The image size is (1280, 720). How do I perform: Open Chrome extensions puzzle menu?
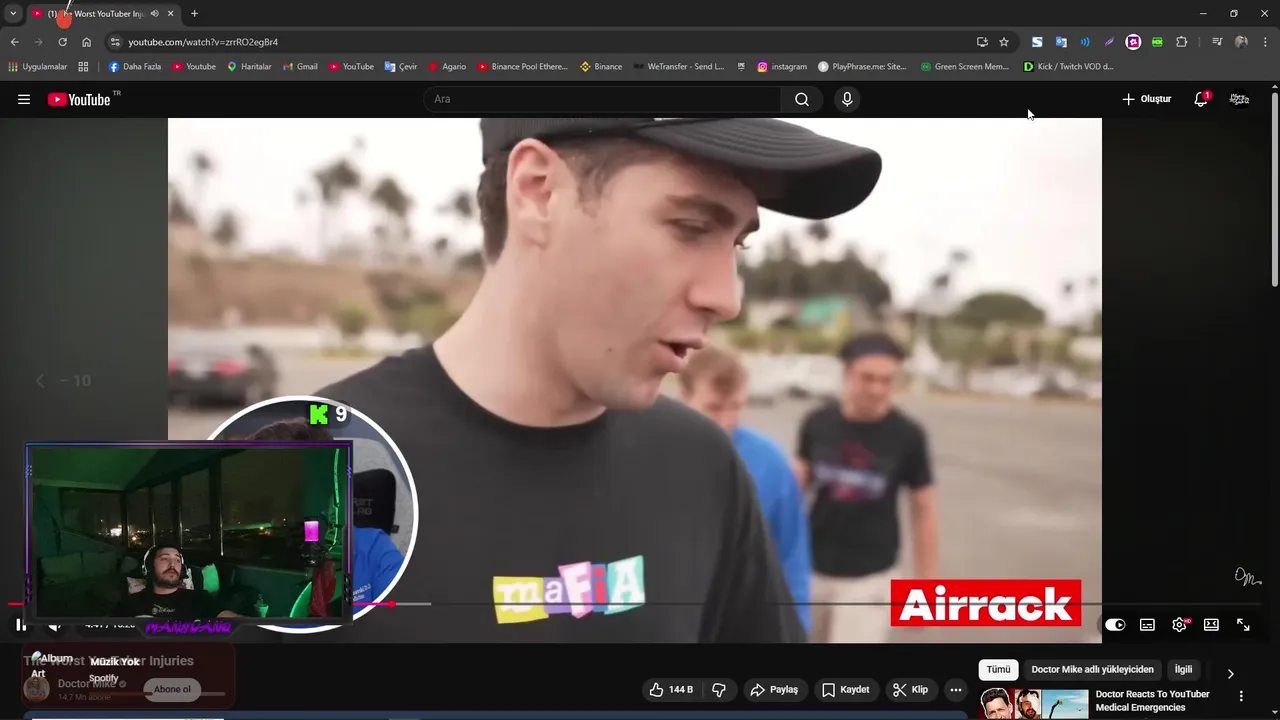[x=1181, y=42]
